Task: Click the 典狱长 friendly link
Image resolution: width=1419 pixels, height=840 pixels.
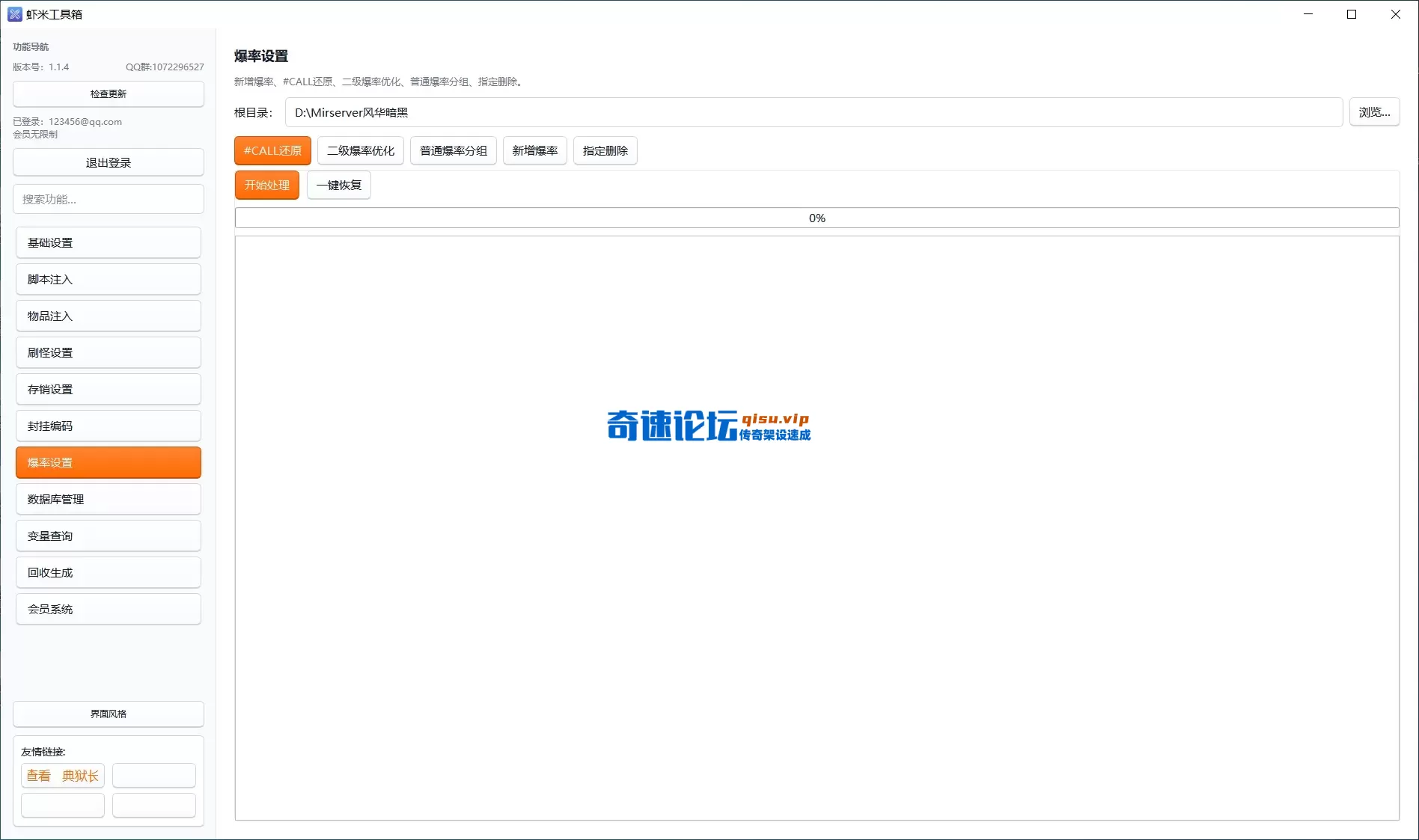Action: tap(79, 776)
